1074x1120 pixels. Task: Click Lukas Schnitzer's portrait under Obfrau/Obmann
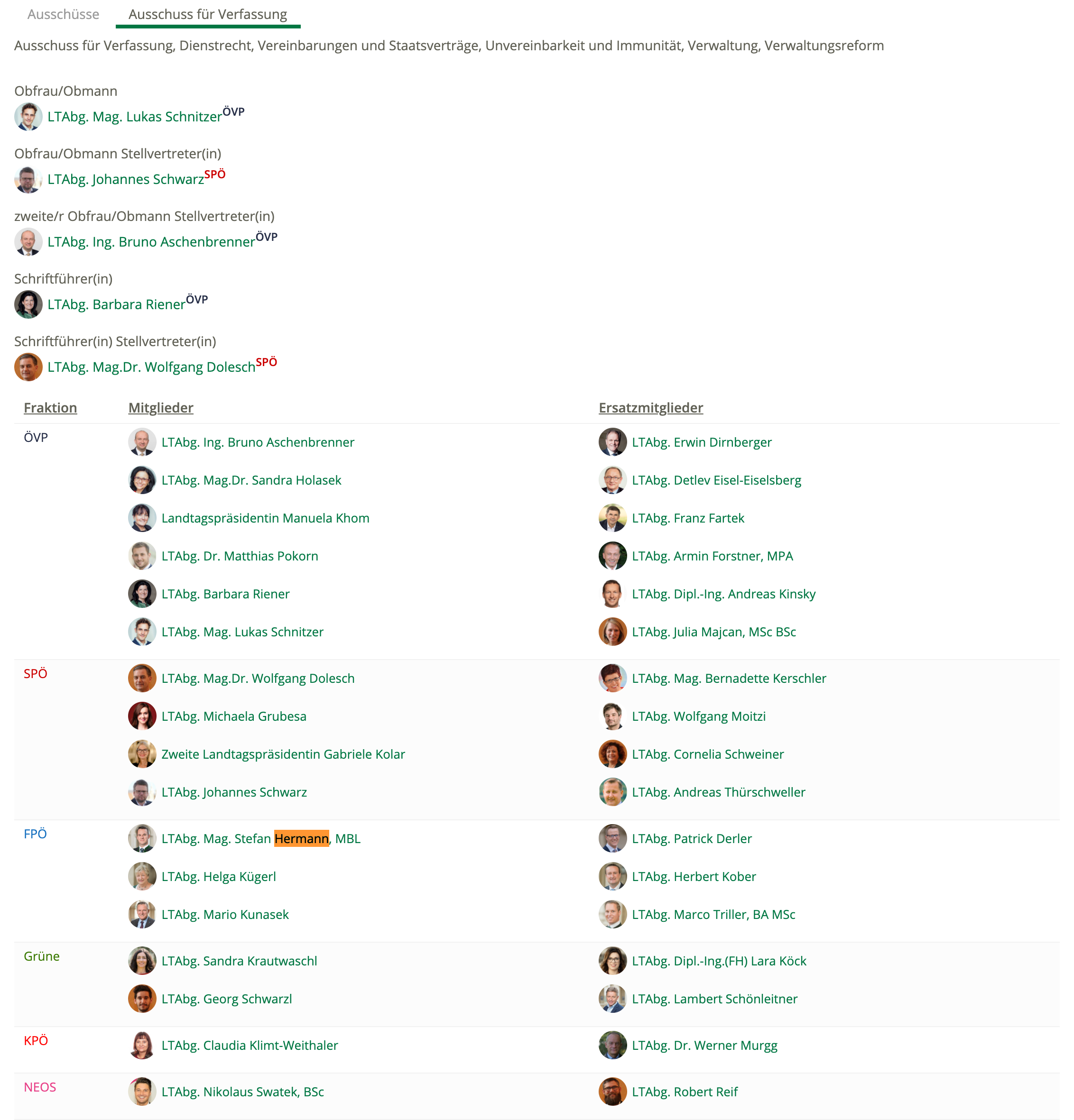(x=28, y=117)
